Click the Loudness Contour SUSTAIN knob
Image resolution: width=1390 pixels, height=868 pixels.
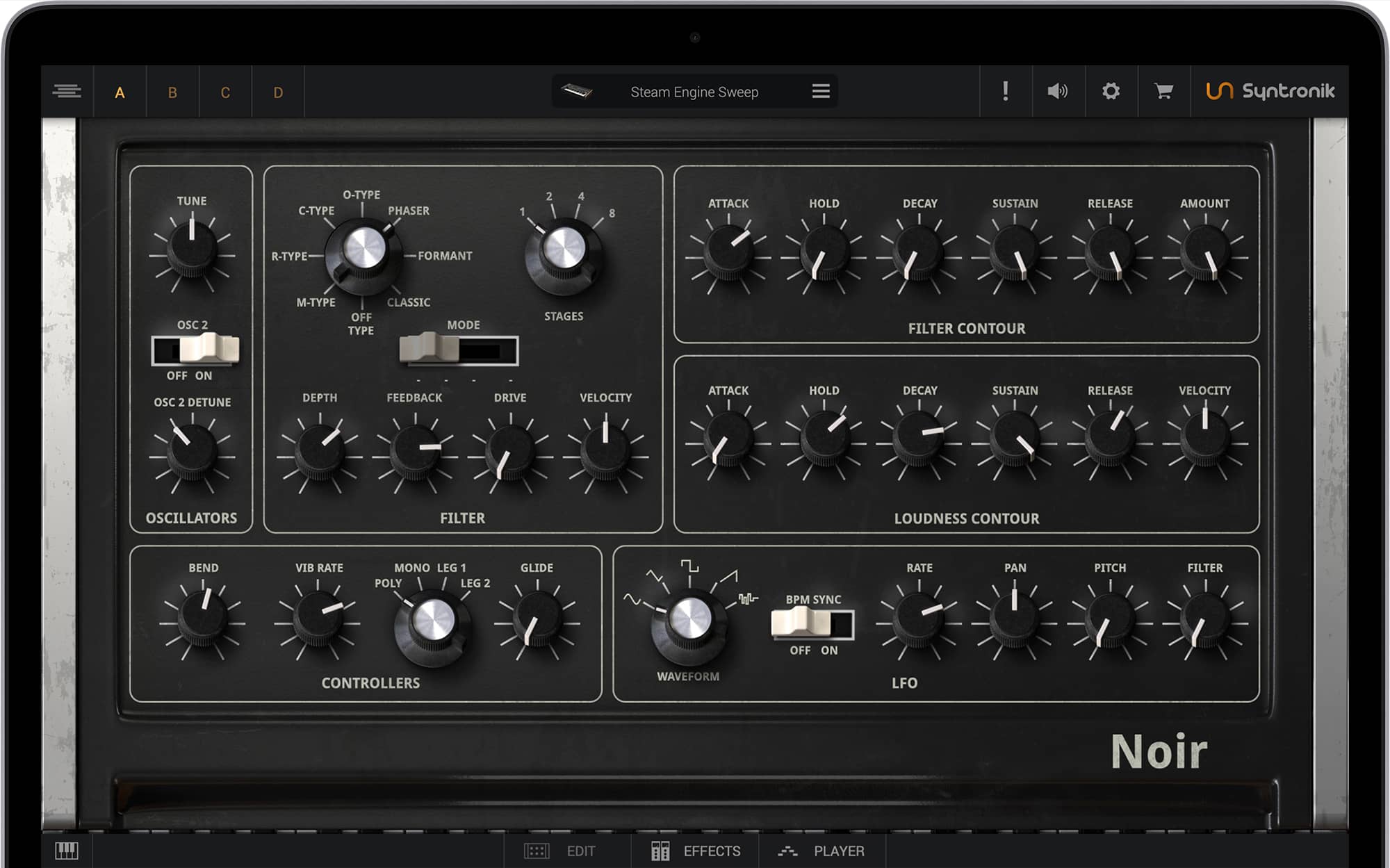[x=1014, y=439]
